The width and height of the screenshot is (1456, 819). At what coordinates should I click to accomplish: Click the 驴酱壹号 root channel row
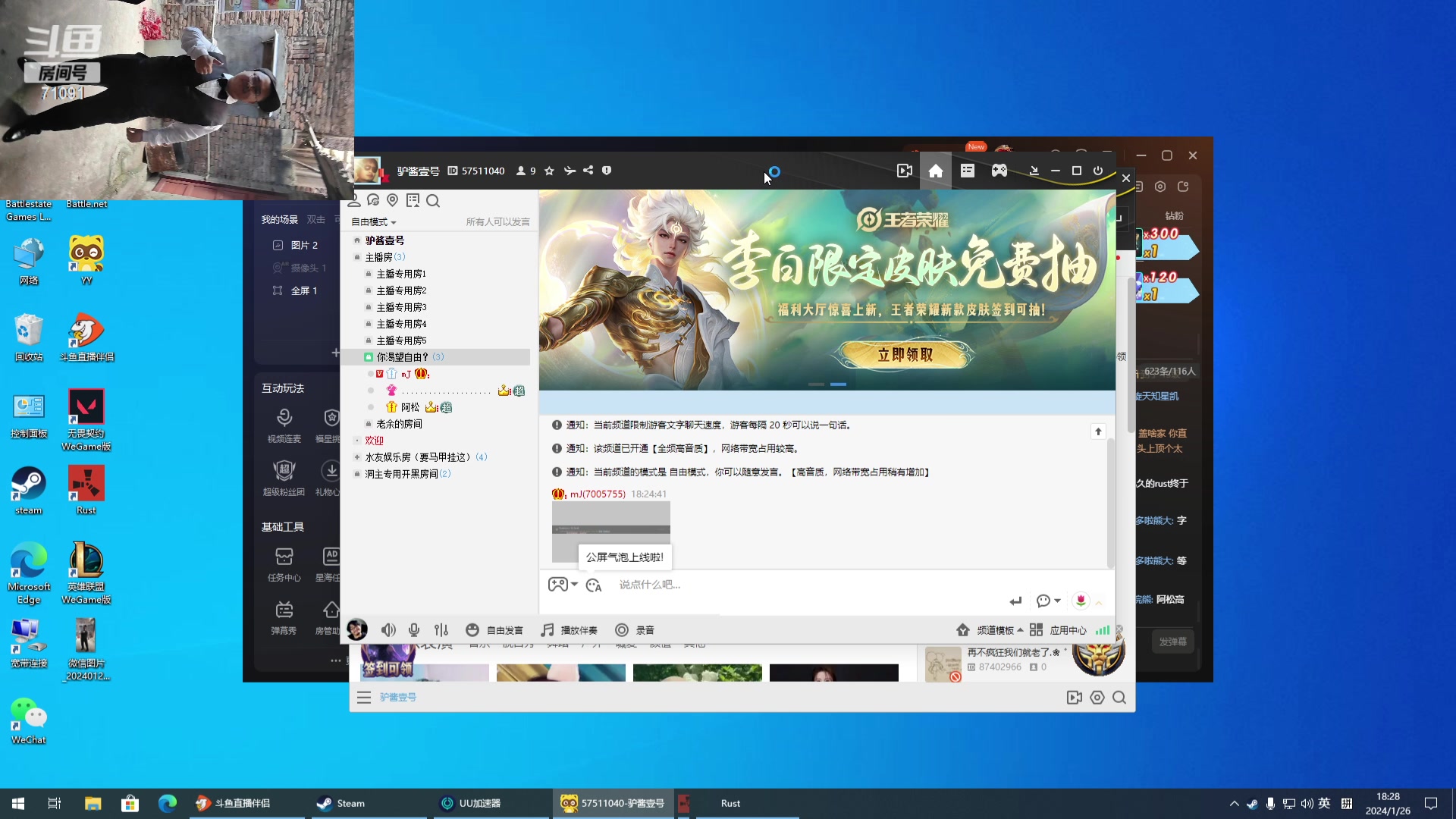click(384, 240)
